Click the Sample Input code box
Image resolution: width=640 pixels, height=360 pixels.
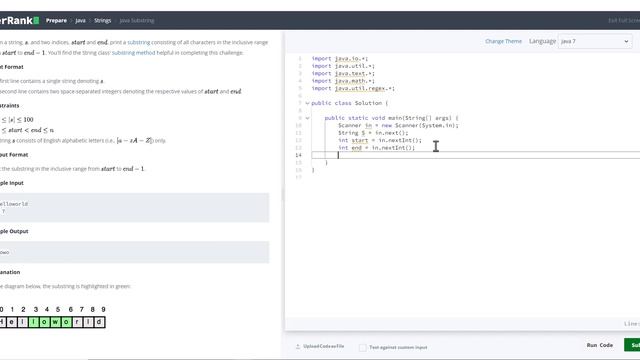point(134,208)
